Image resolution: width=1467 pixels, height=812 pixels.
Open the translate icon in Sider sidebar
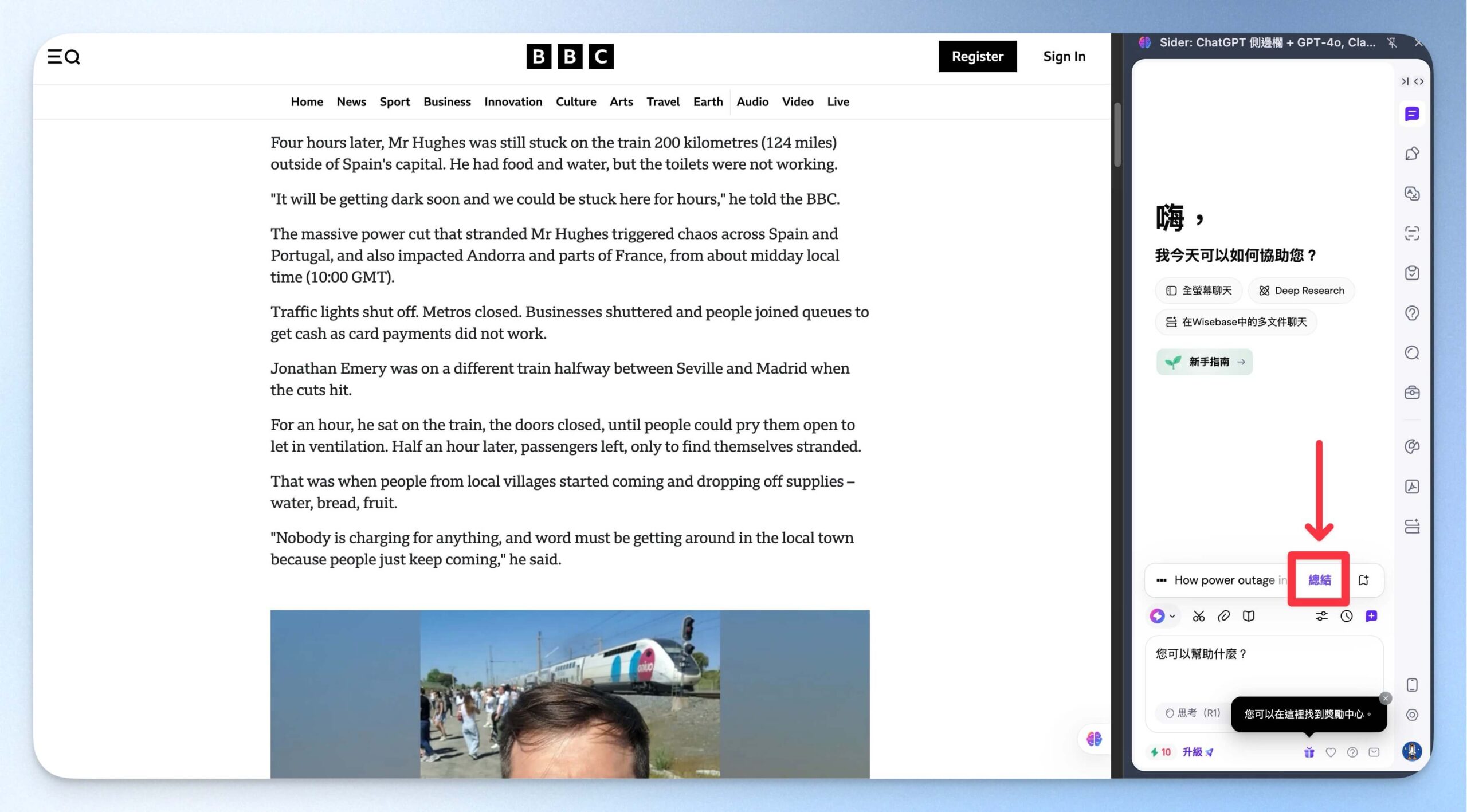1411,194
